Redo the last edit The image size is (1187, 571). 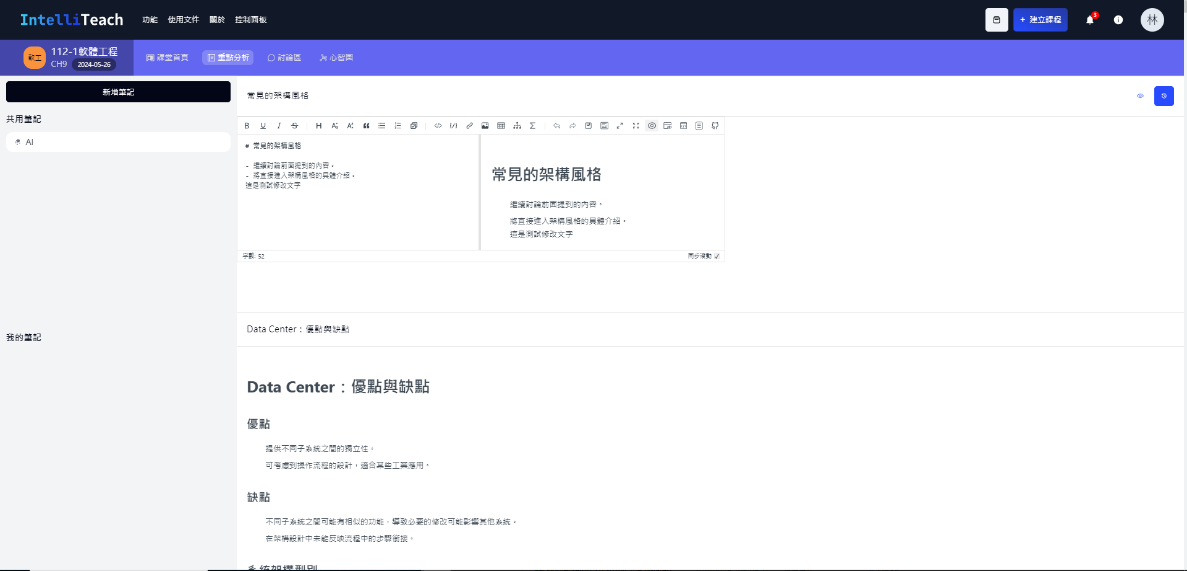572,126
